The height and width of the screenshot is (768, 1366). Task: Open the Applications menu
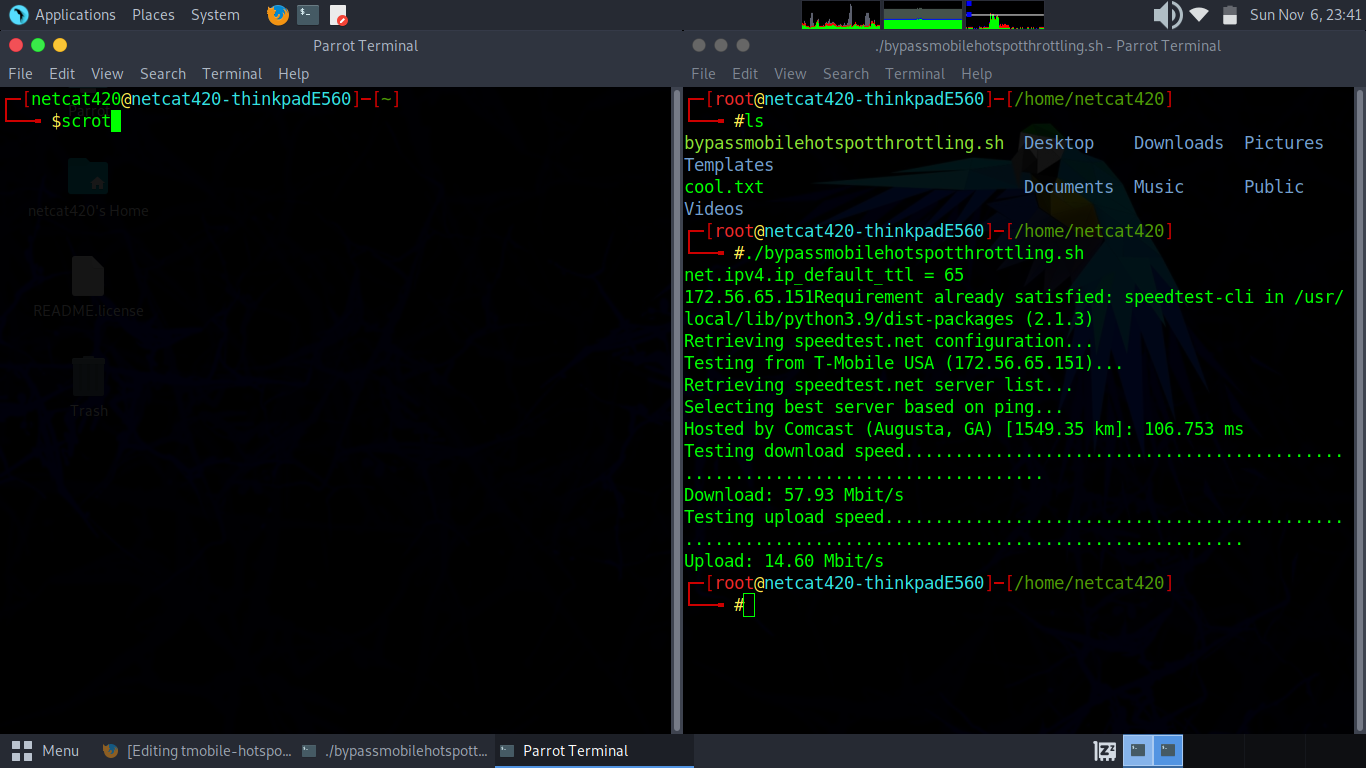coord(75,15)
